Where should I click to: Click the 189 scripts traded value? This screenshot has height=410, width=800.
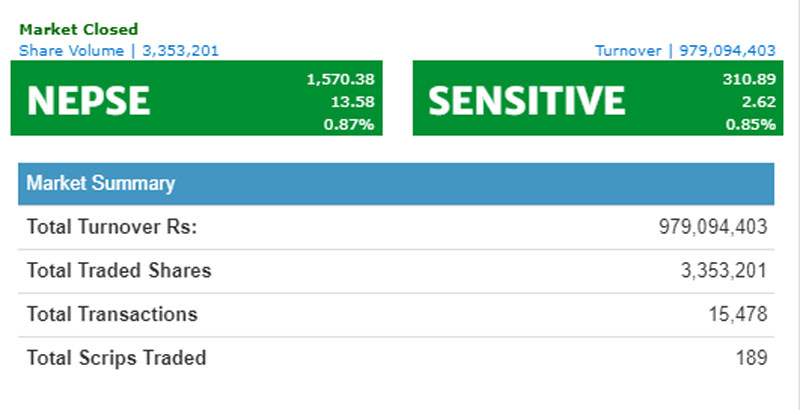pyautogui.click(x=752, y=357)
